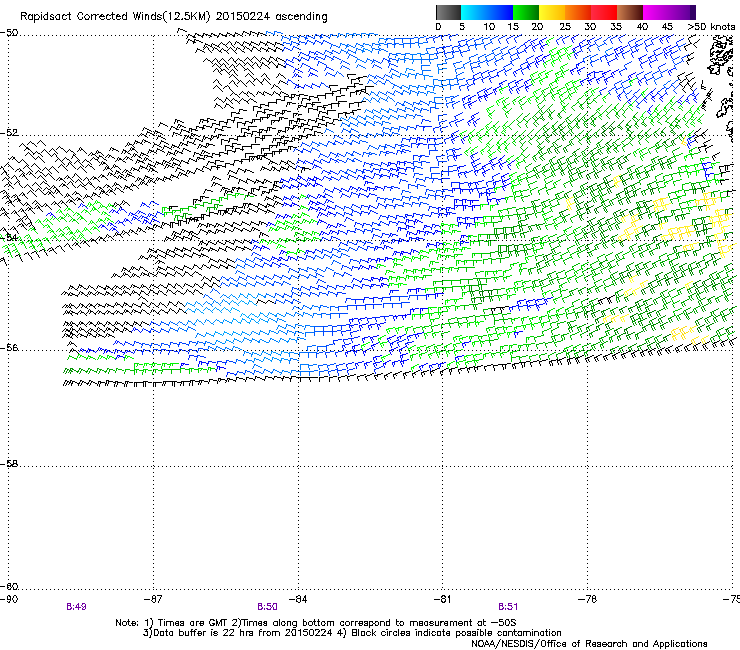Click the latitude label '-56'
Screen dimensions: 740x650
9,348
